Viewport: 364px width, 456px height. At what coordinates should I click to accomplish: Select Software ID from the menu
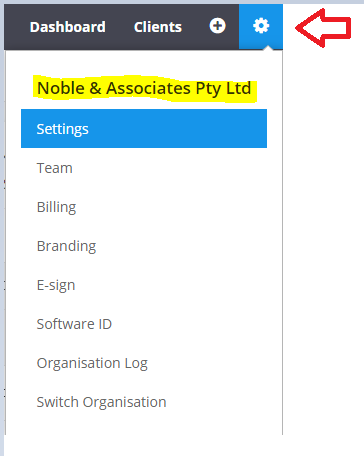tap(74, 324)
